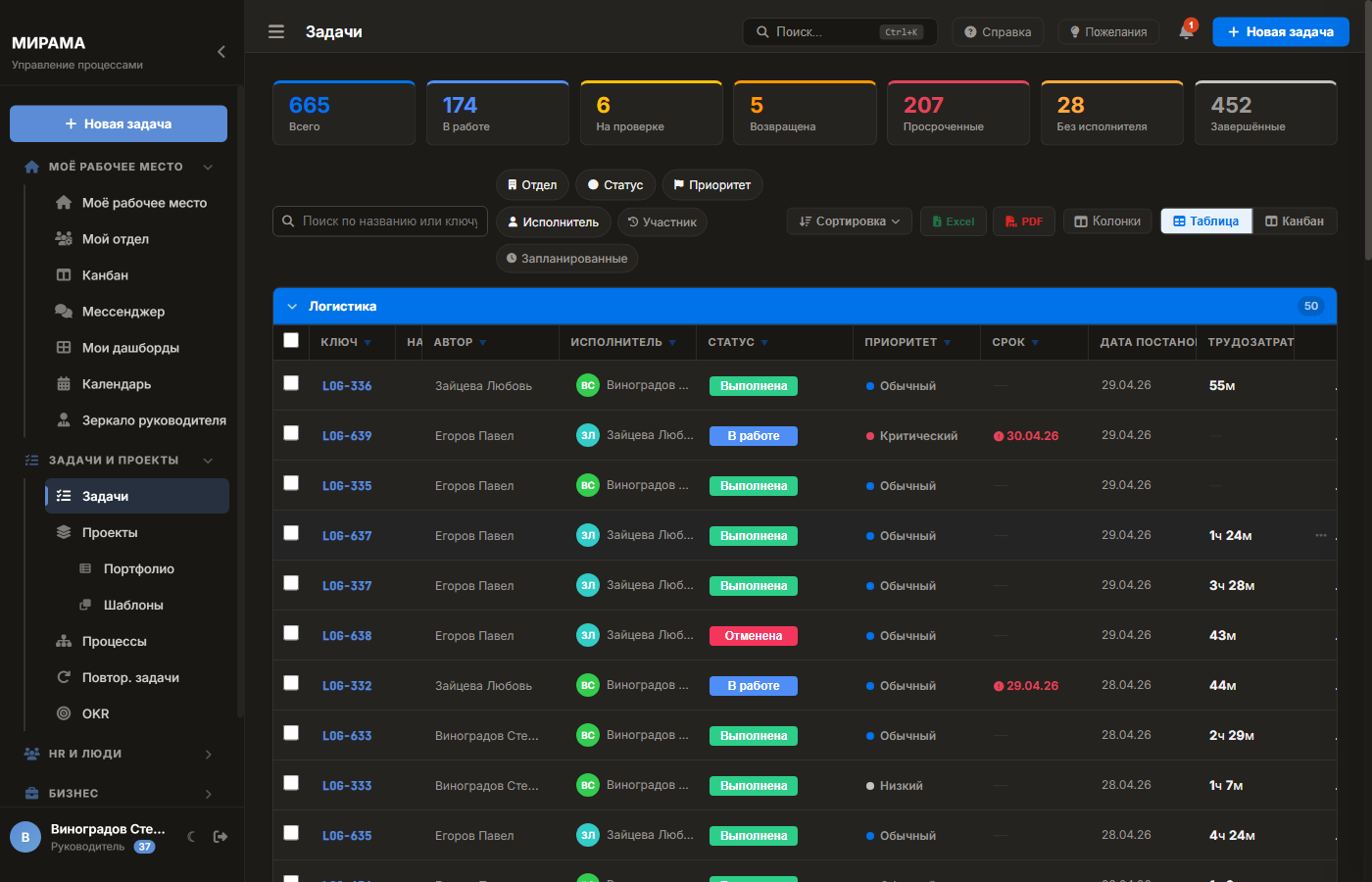This screenshot has height=882, width=1372.
Task: Click blue Новая задача button in top bar
Action: coord(1281,31)
